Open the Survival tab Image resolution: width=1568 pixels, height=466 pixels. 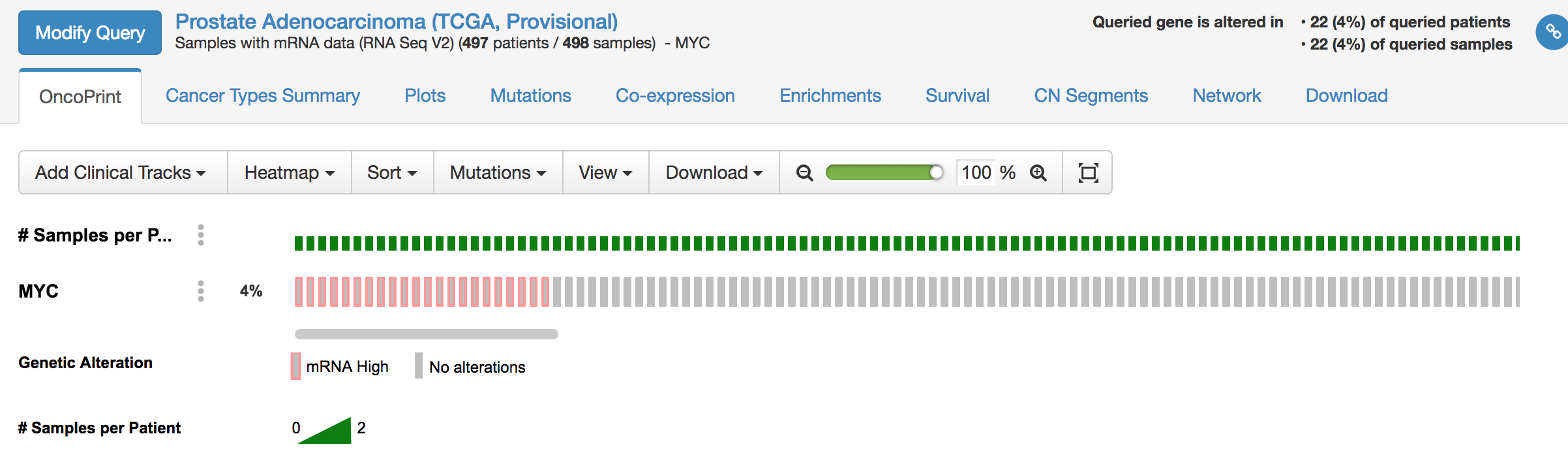pos(957,95)
